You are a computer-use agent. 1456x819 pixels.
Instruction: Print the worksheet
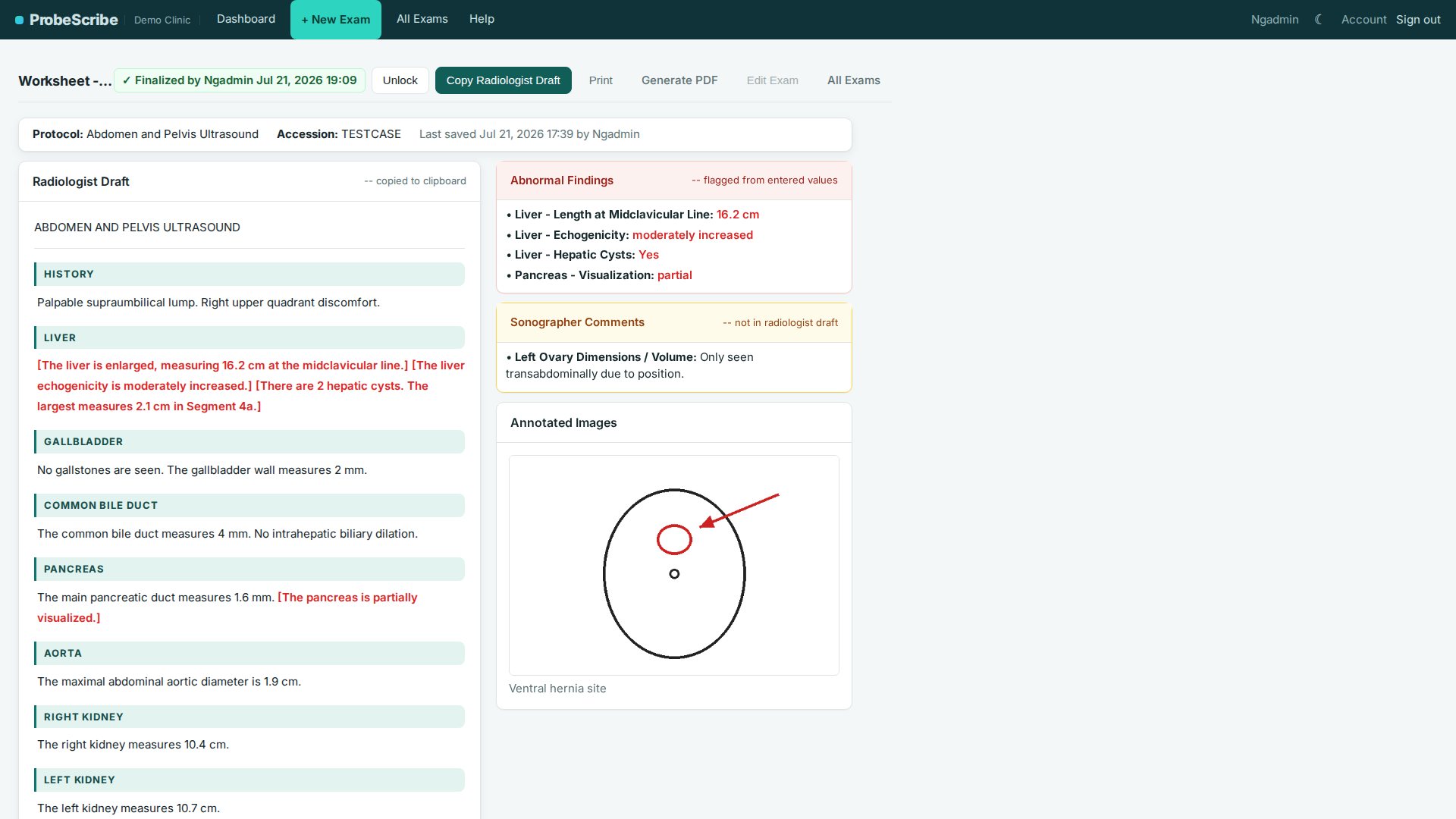tap(601, 80)
